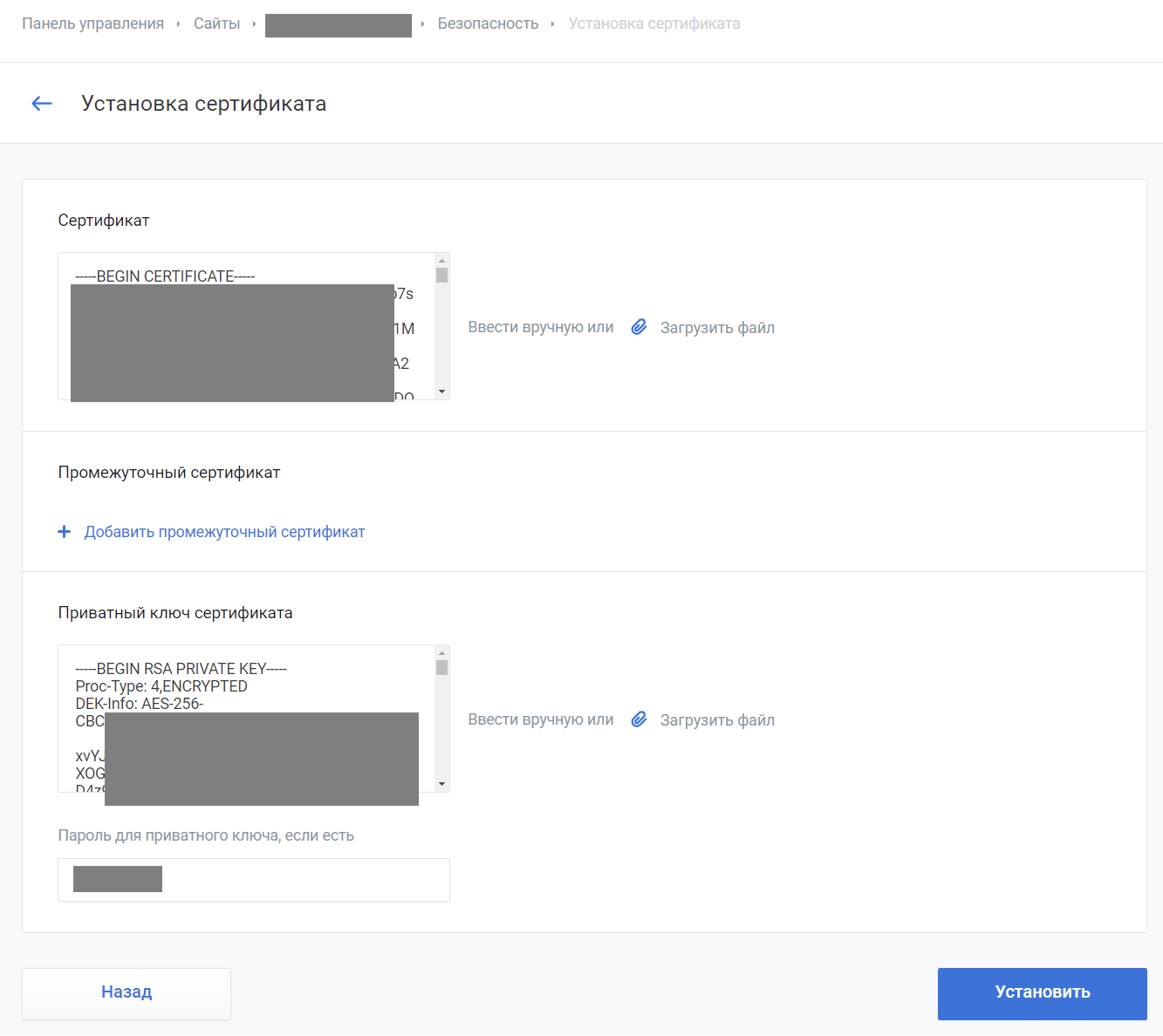Click the Приватный ключ сертификата heading
Screen dimensions: 1163x1036
click(x=175, y=613)
